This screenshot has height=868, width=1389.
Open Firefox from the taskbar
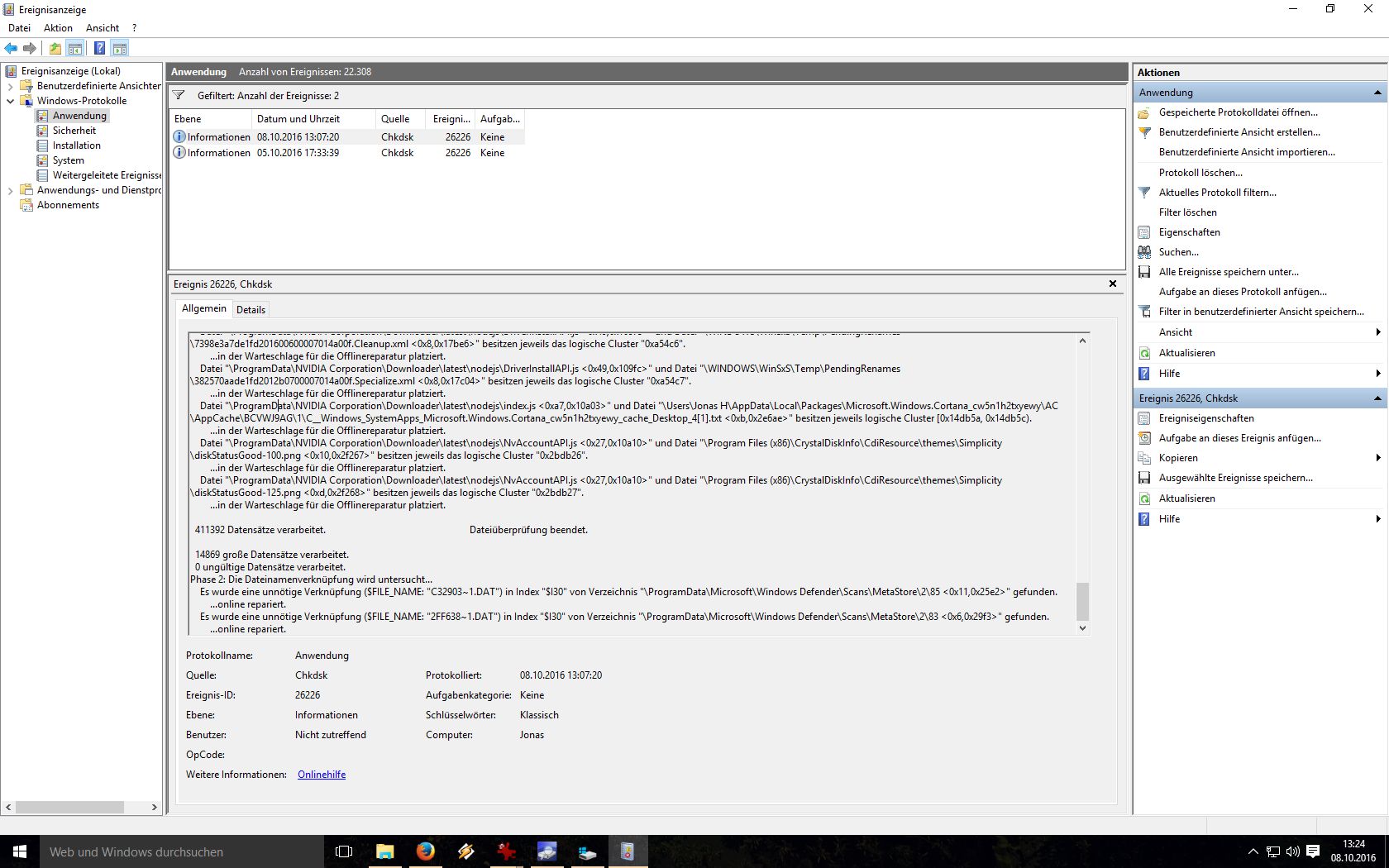(425, 851)
